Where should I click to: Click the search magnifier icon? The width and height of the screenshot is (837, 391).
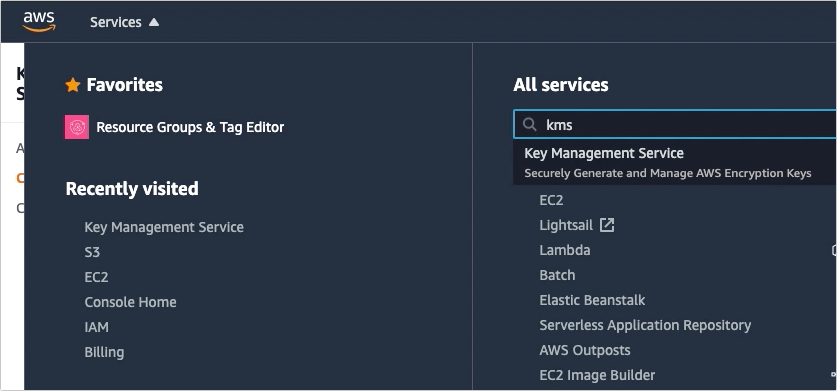530,124
